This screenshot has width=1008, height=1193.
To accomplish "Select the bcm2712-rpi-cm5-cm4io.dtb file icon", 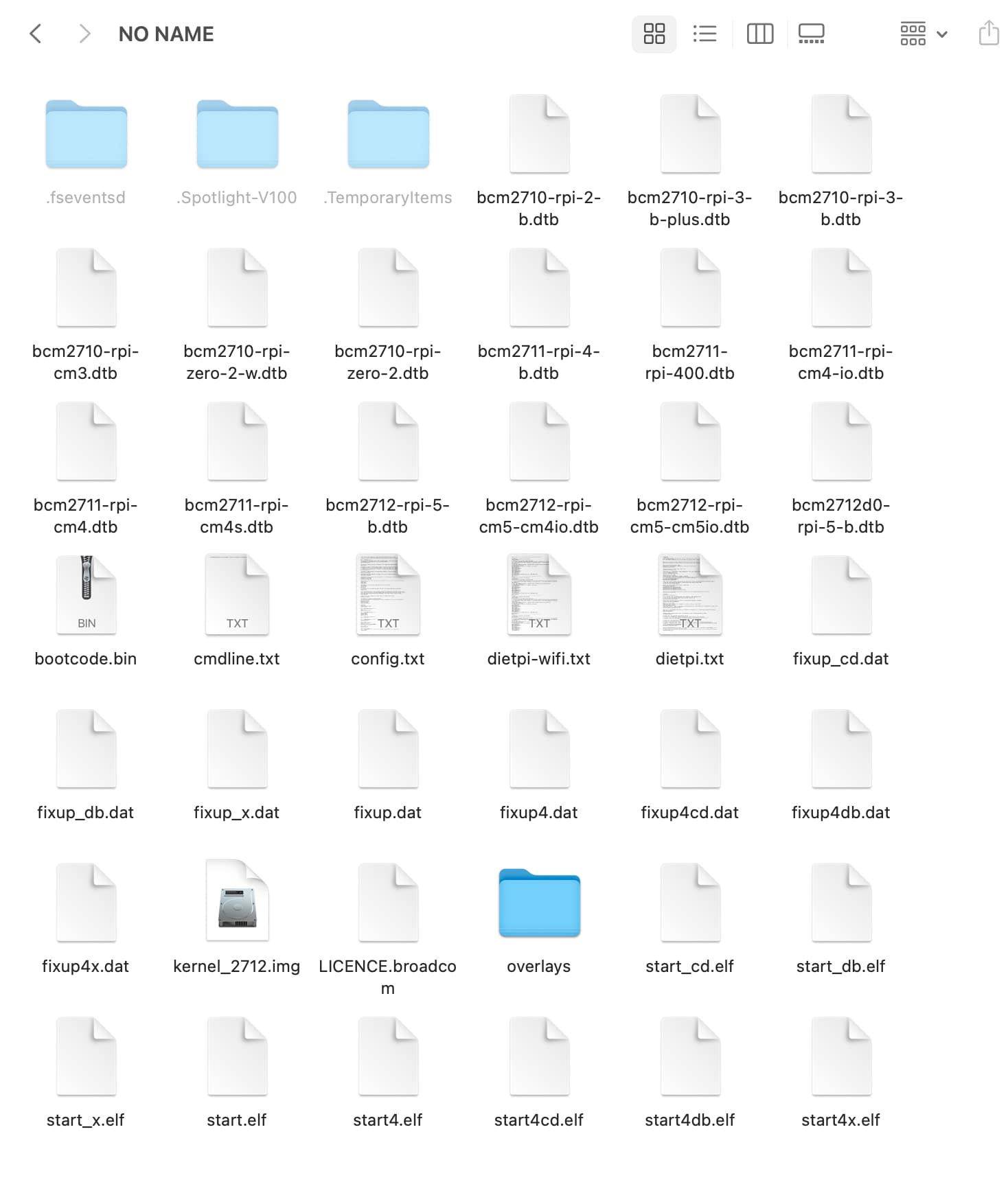I will (540, 441).
